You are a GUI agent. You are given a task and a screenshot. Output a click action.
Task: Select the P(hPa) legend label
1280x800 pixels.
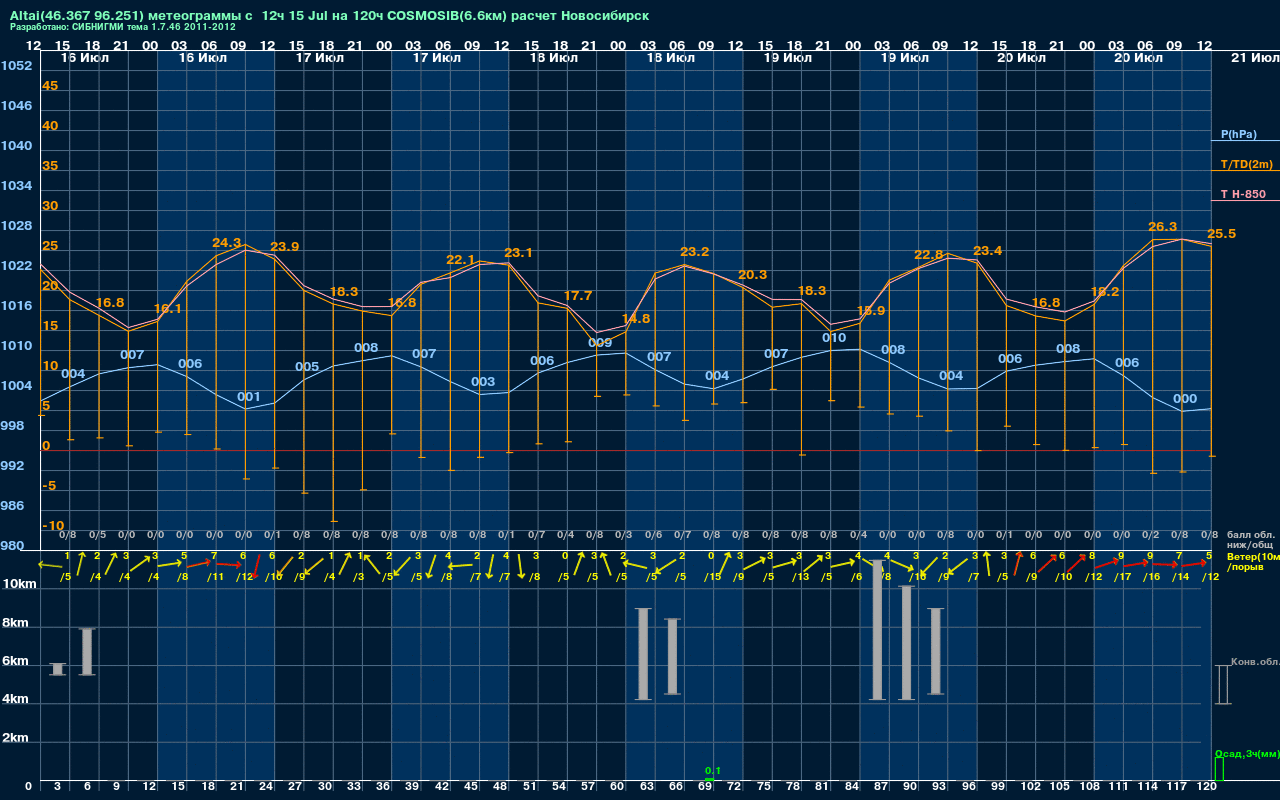tap(1238, 134)
